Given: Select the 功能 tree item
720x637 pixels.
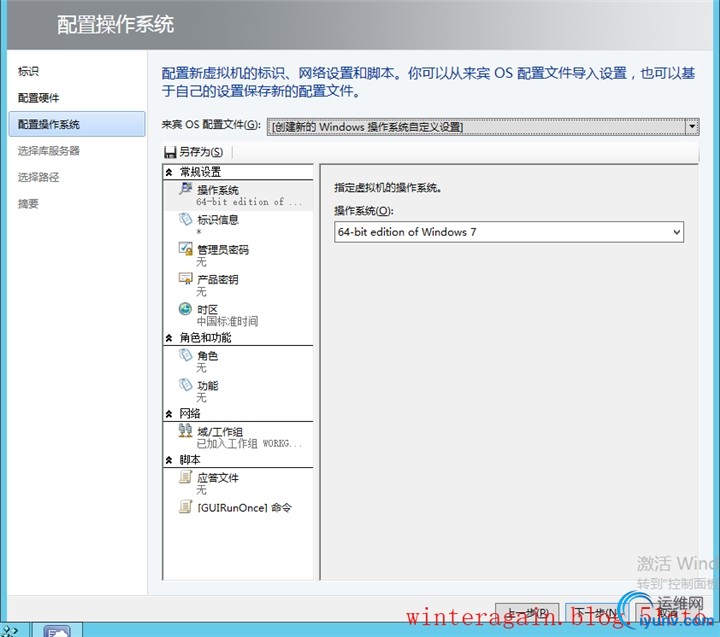Looking at the screenshot, I should click(238, 391).
